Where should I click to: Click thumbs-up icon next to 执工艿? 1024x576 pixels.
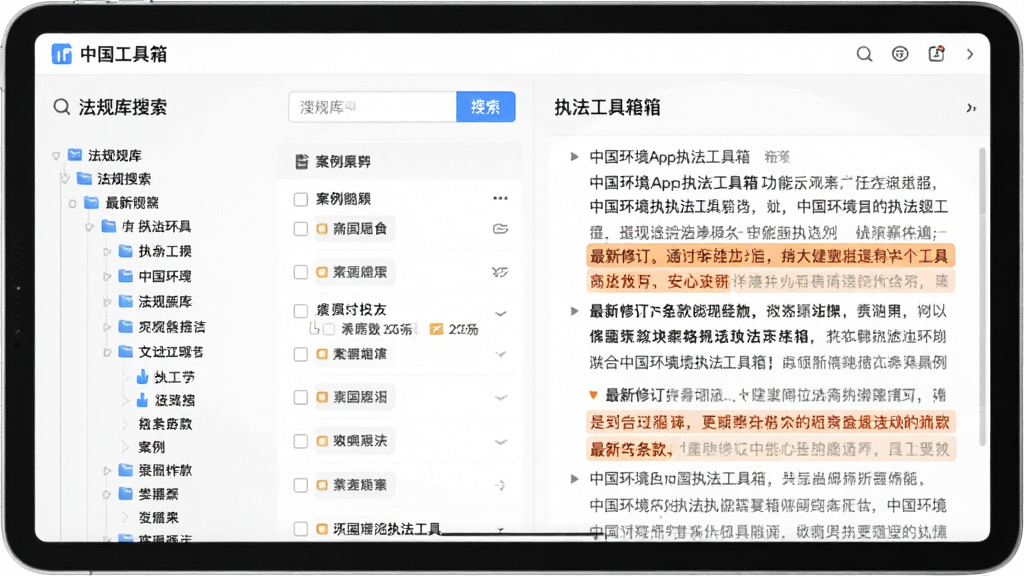point(142,377)
